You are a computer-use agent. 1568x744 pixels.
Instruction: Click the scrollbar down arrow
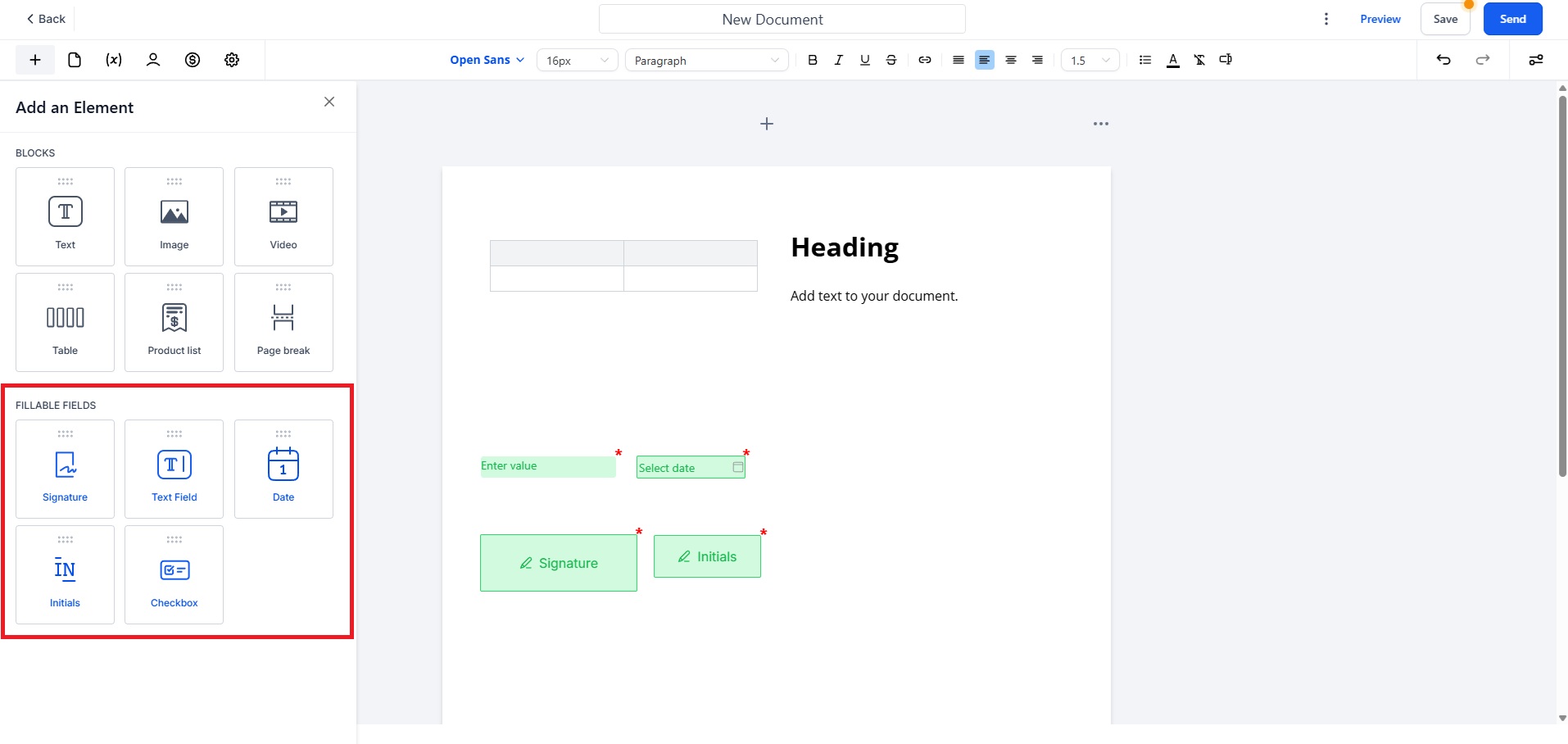click(x=1562, y=718)
